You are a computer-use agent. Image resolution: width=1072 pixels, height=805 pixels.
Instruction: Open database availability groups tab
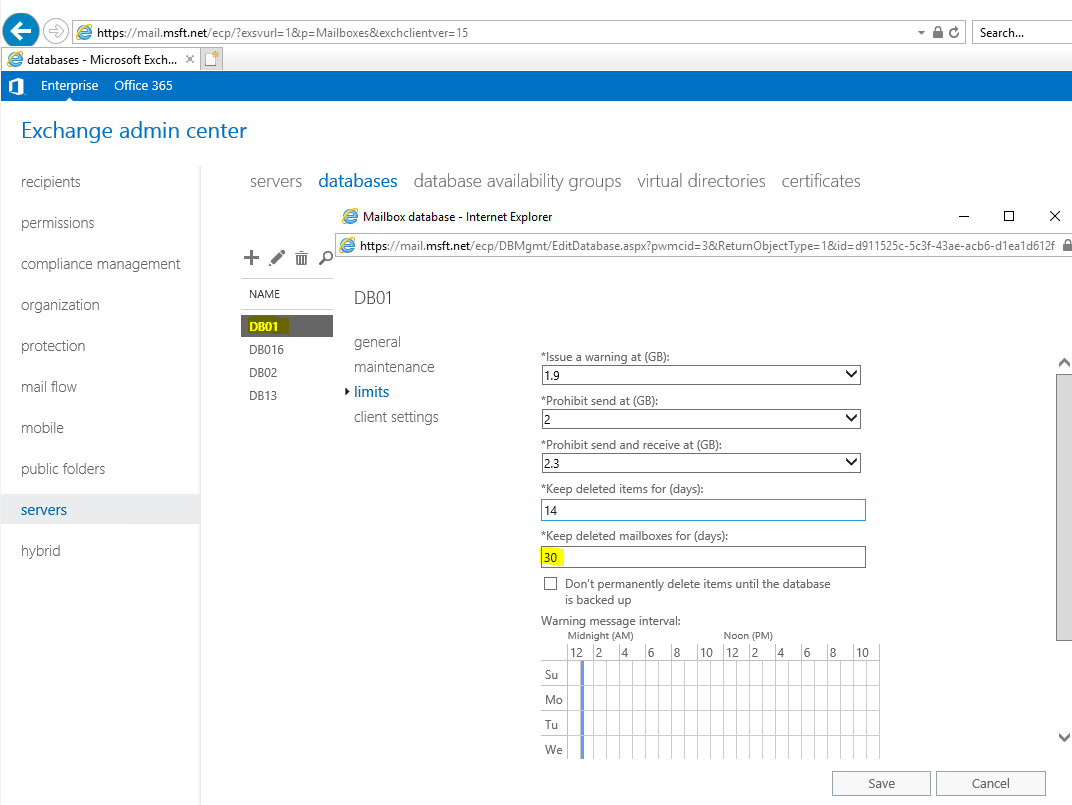pyautogui.click(x=518, y=181)
